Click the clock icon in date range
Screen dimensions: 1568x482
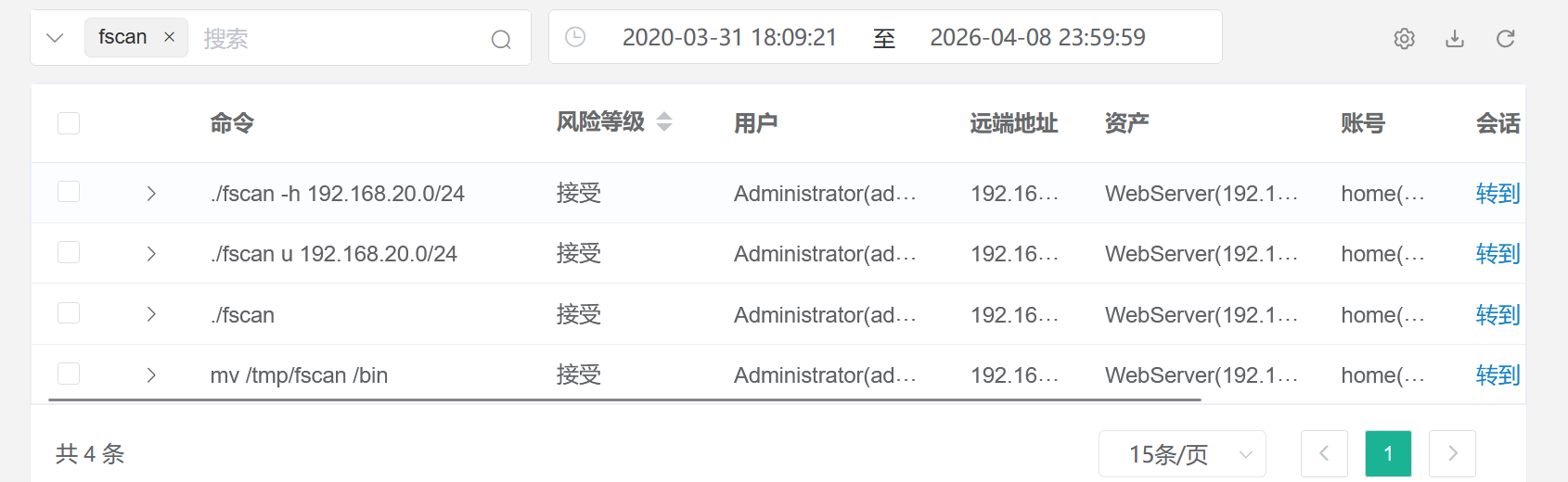pyautogui.click(x=575, y=37)
